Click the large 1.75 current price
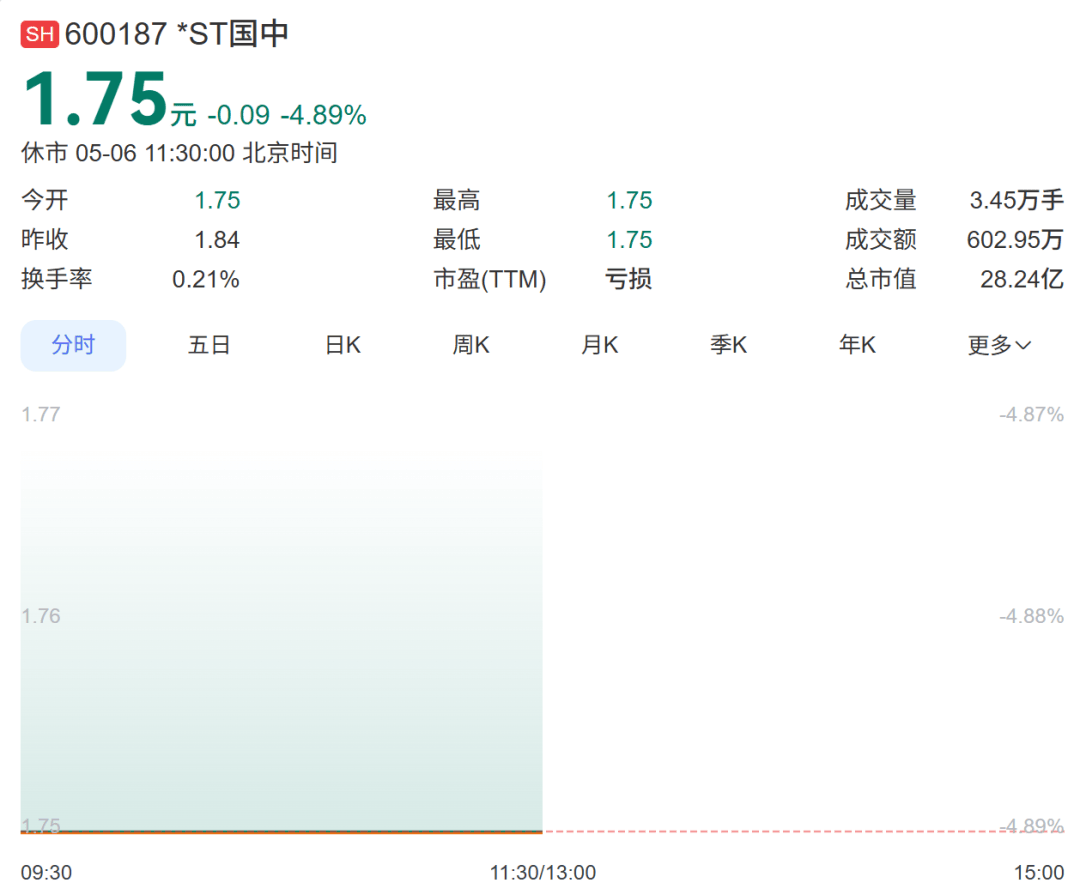This screenshot has width=1080, height=889. tap(96, 99)
